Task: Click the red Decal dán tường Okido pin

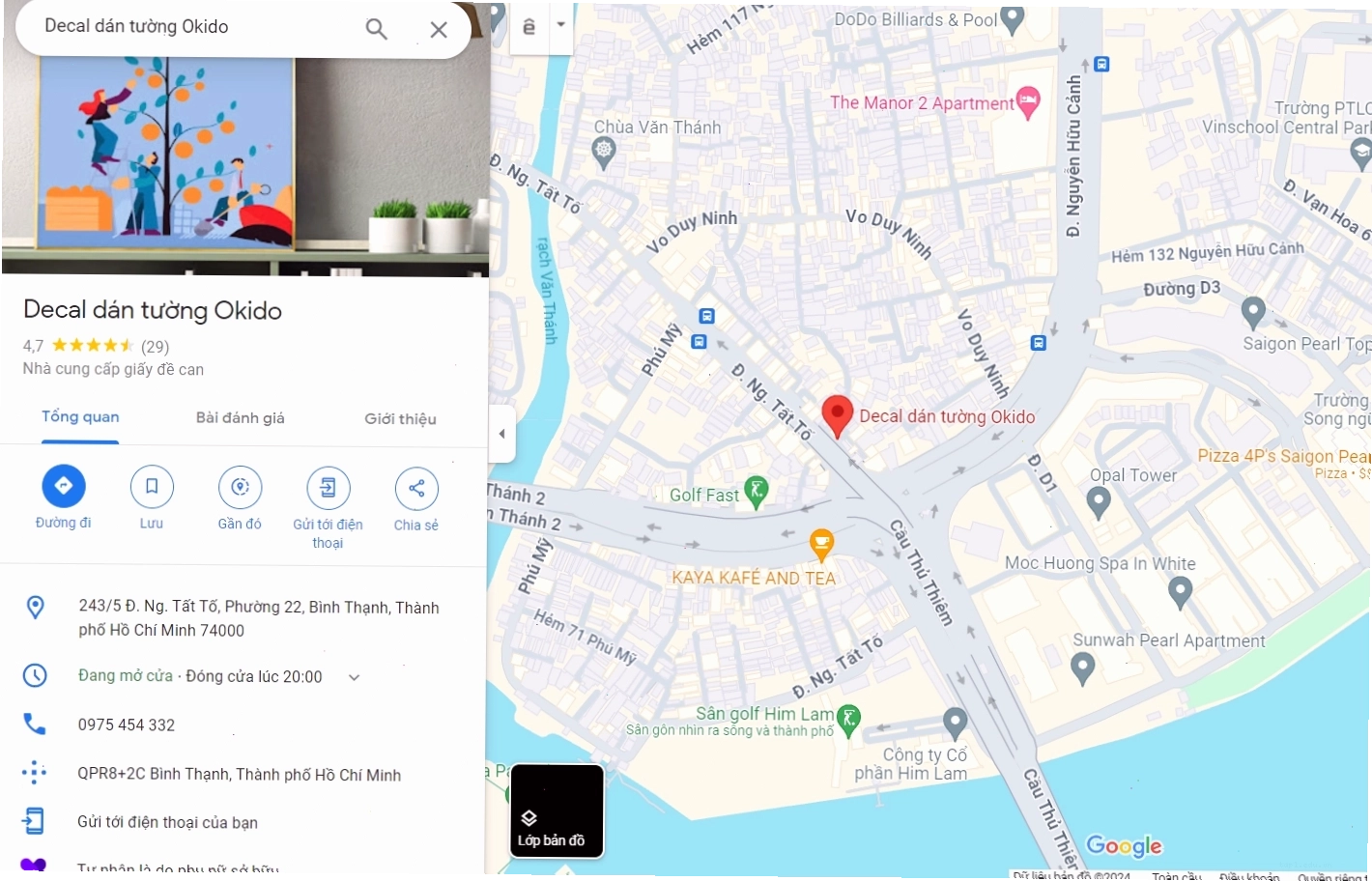Action: tap(837, 415)
